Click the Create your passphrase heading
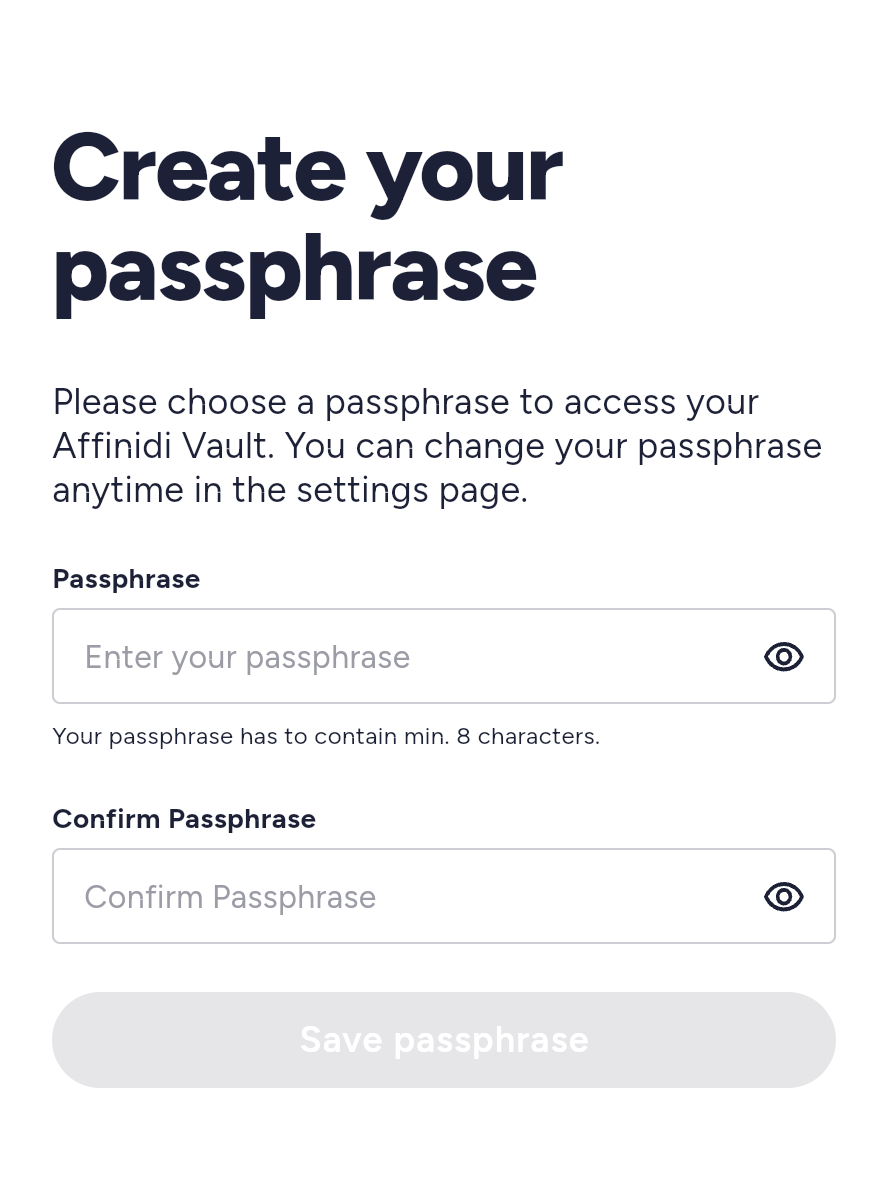Screen dimensions: 892x1192 point(308,218)
